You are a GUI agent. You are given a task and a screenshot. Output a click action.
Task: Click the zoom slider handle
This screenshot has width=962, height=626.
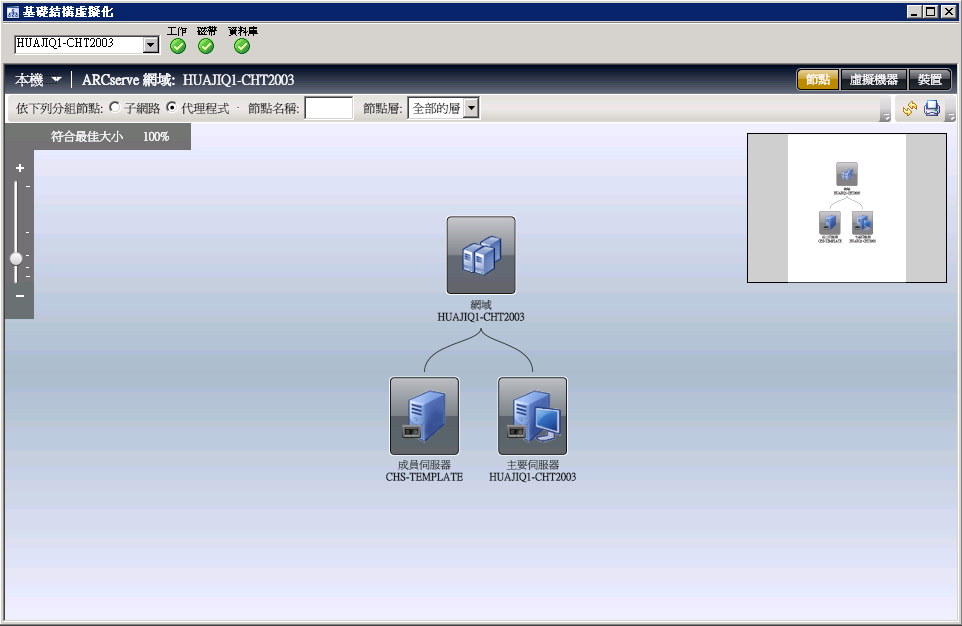point(16,258)
